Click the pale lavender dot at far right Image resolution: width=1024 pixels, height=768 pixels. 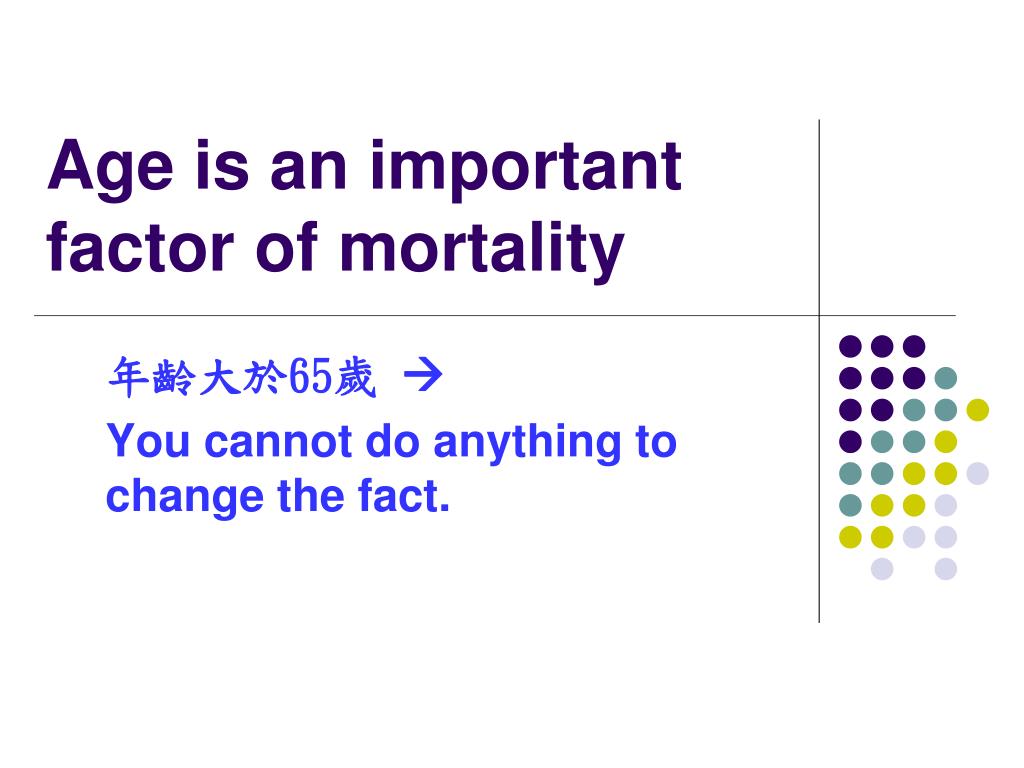tap(978, 473)
